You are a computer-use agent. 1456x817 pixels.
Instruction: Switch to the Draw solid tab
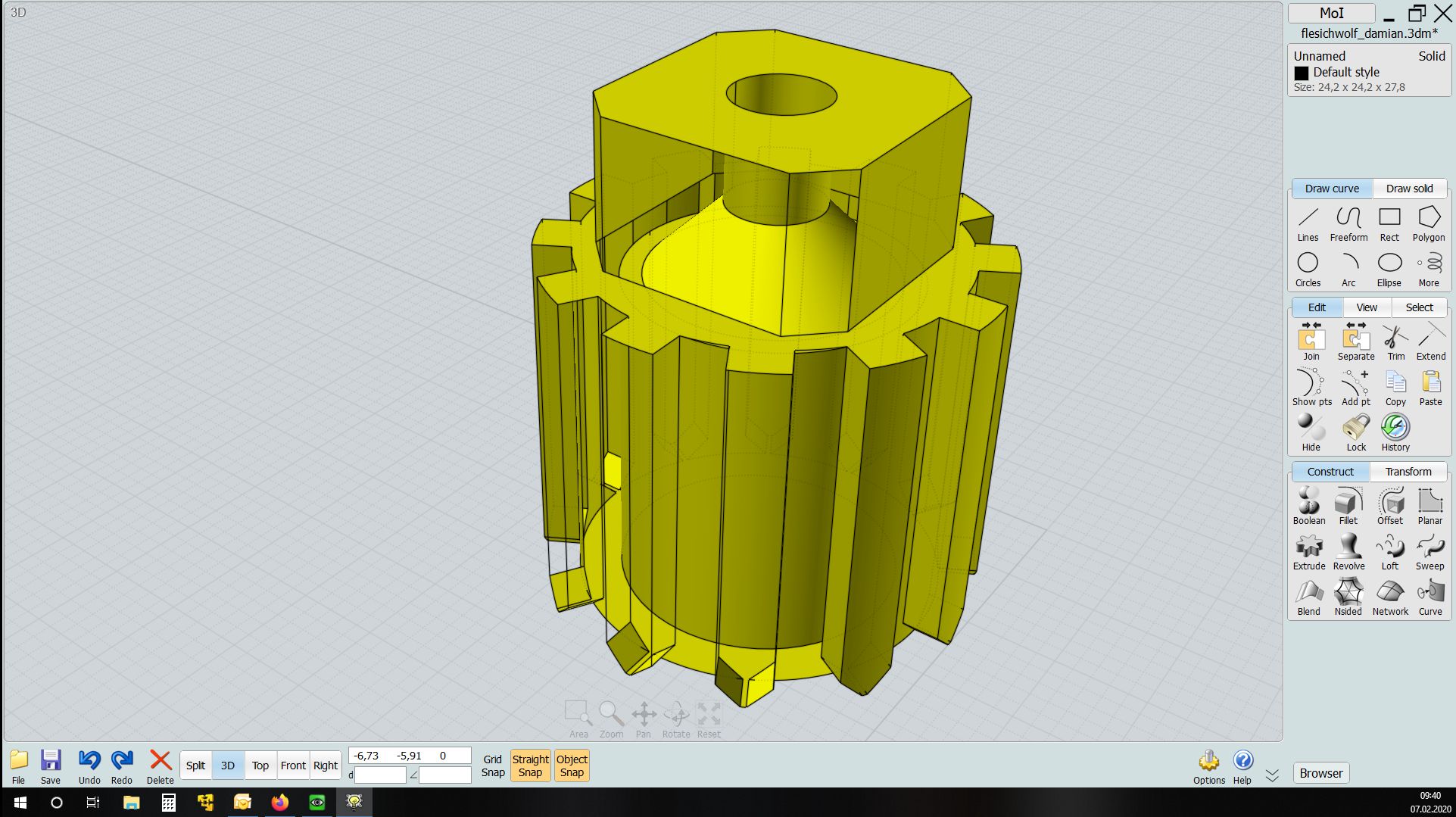[1409, 189]
